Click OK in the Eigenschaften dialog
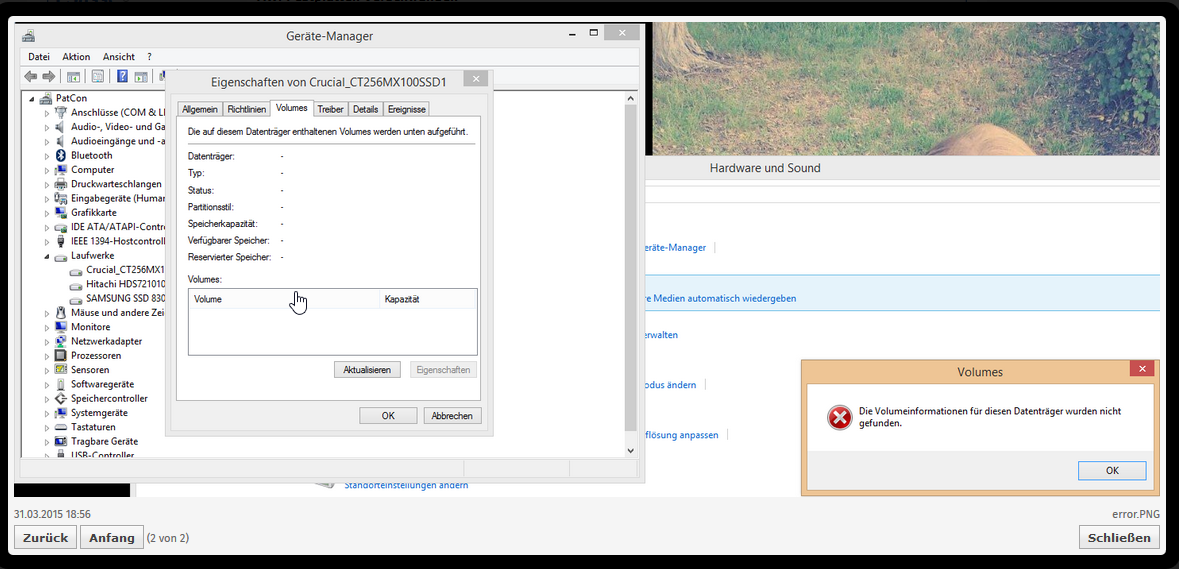The height and width of the screenshot is (569, 1179). click(x=388, y=416)
